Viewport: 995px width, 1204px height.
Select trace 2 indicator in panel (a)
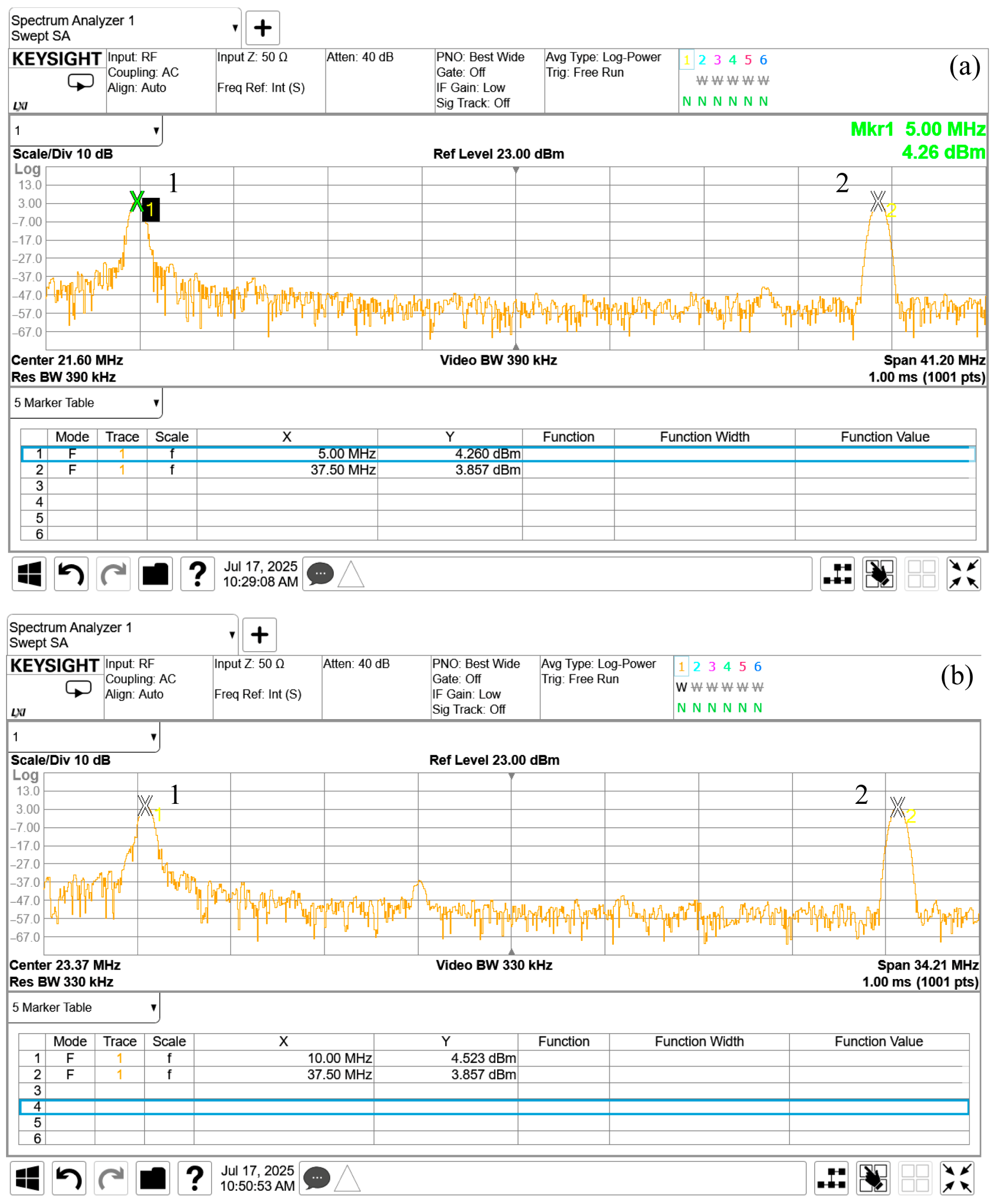(702, 59)
